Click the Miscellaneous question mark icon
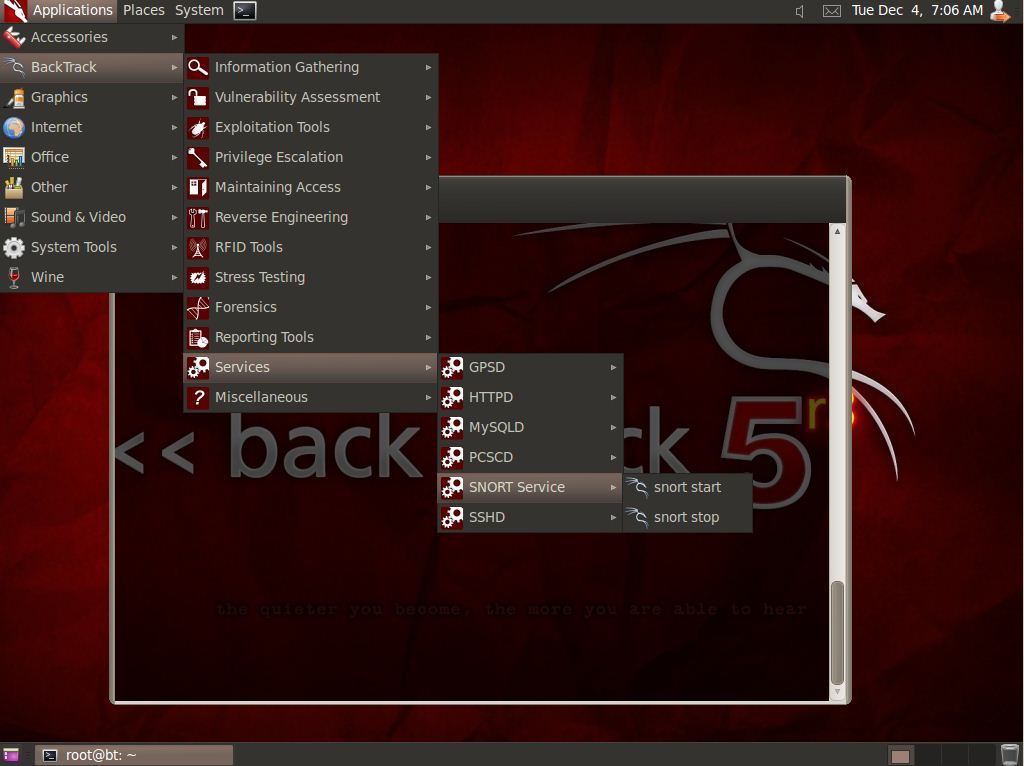The width and height of the screenshot is (1024, 766). 198,397
